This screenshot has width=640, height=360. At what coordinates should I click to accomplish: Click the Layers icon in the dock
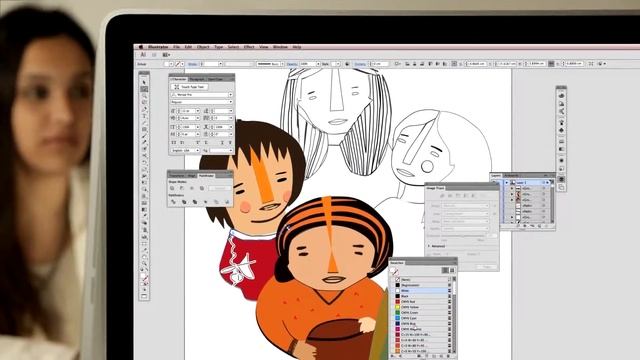pos(562,179)
